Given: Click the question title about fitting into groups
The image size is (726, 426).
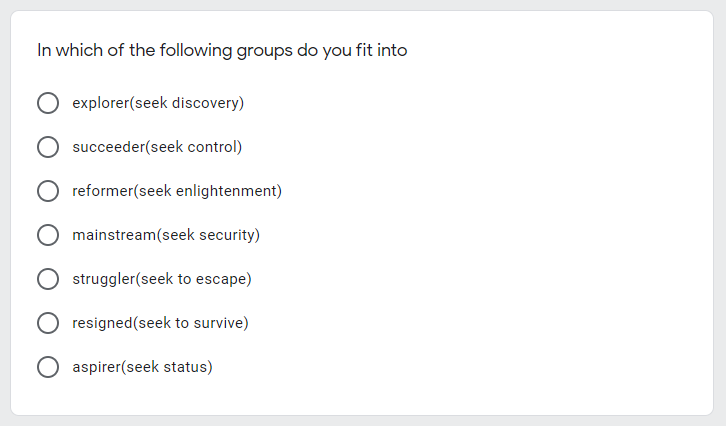Looking at the screenshot, I should coord(222,50).
